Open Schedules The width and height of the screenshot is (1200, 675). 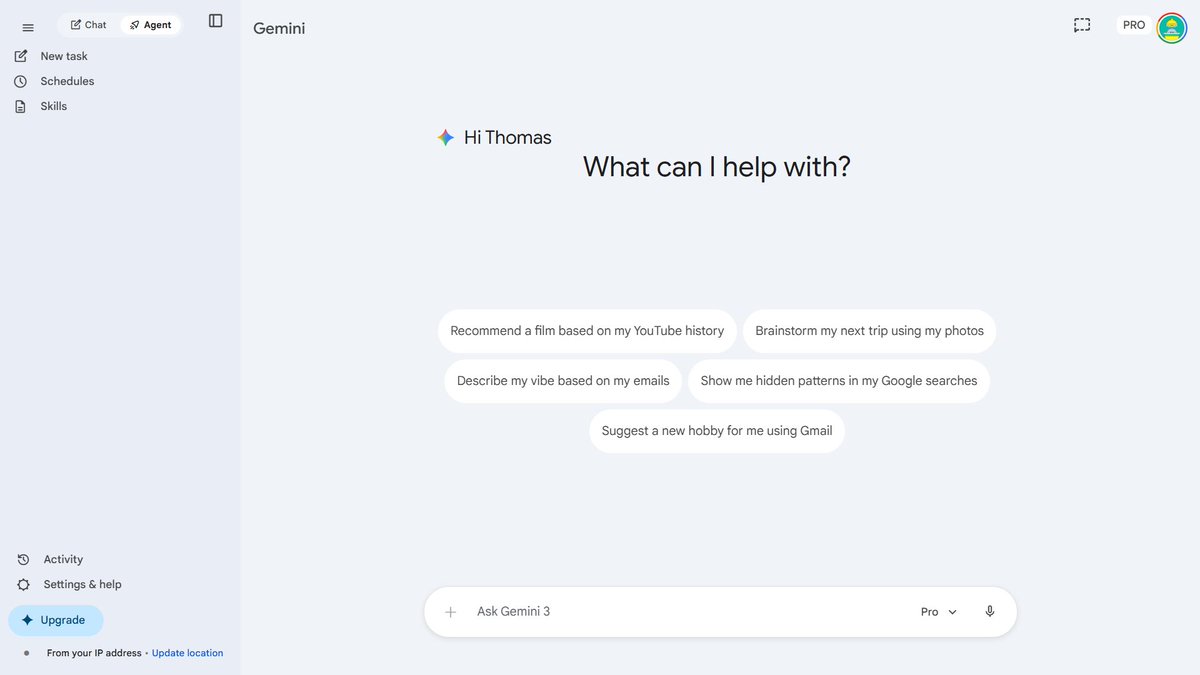click(x=67, y=81)
